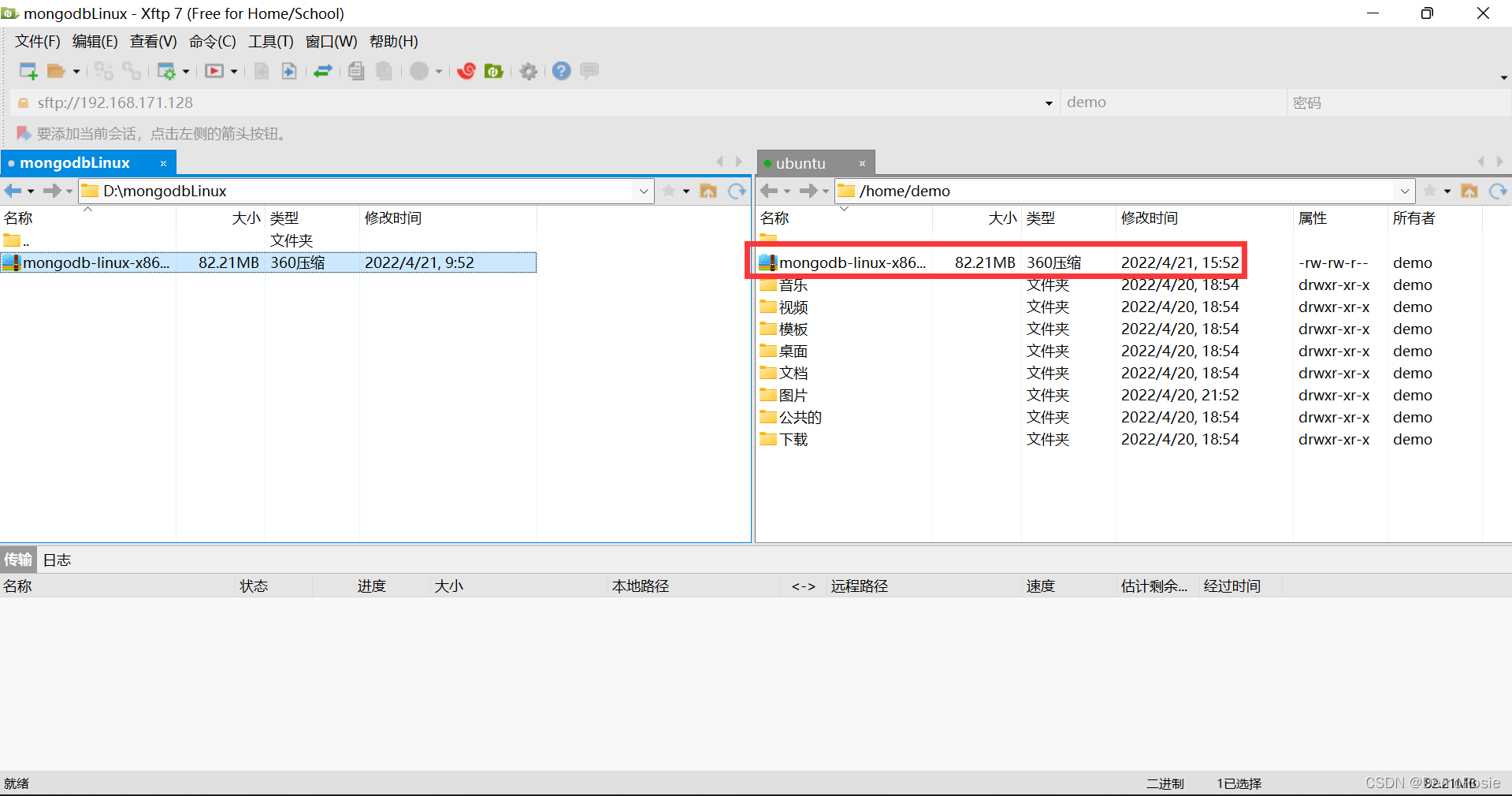Viewport: 1512px width, 796px height.
Task: Switch to the 日志 tab
Action: coord(57,560)
